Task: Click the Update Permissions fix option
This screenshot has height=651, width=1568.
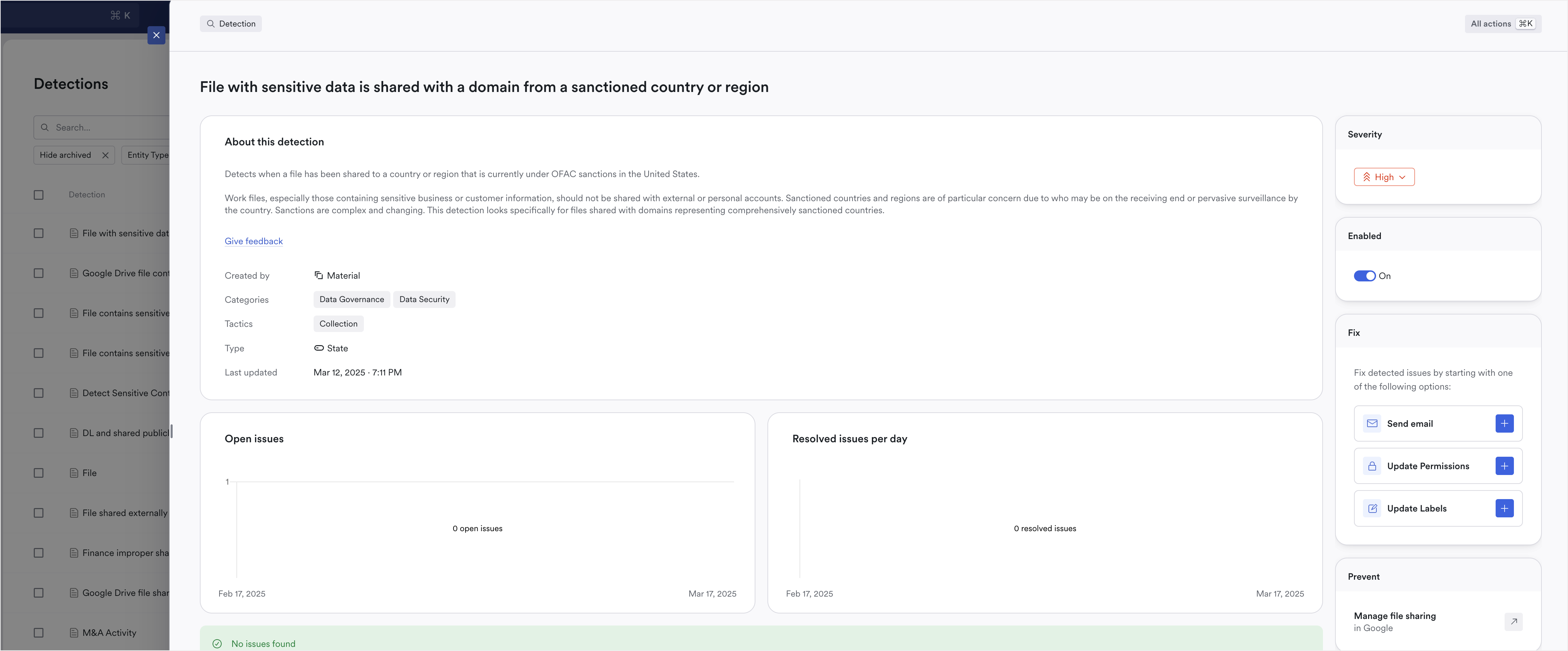Action: (x=1438, y=466)
